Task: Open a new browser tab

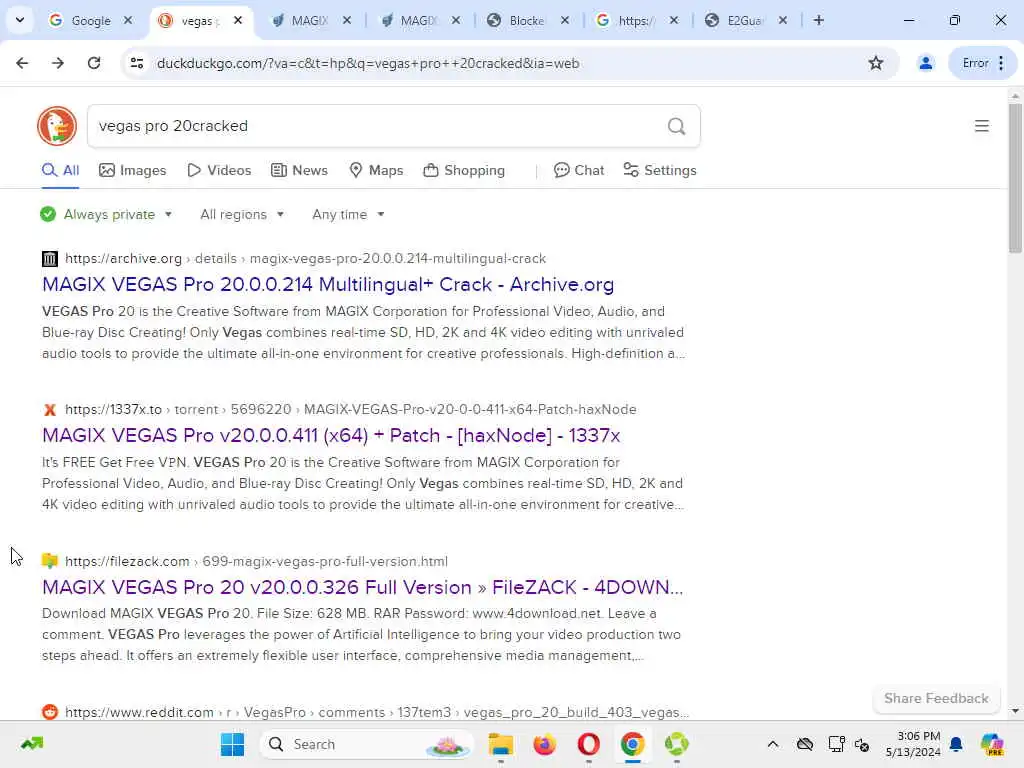Action: (818, 20)
